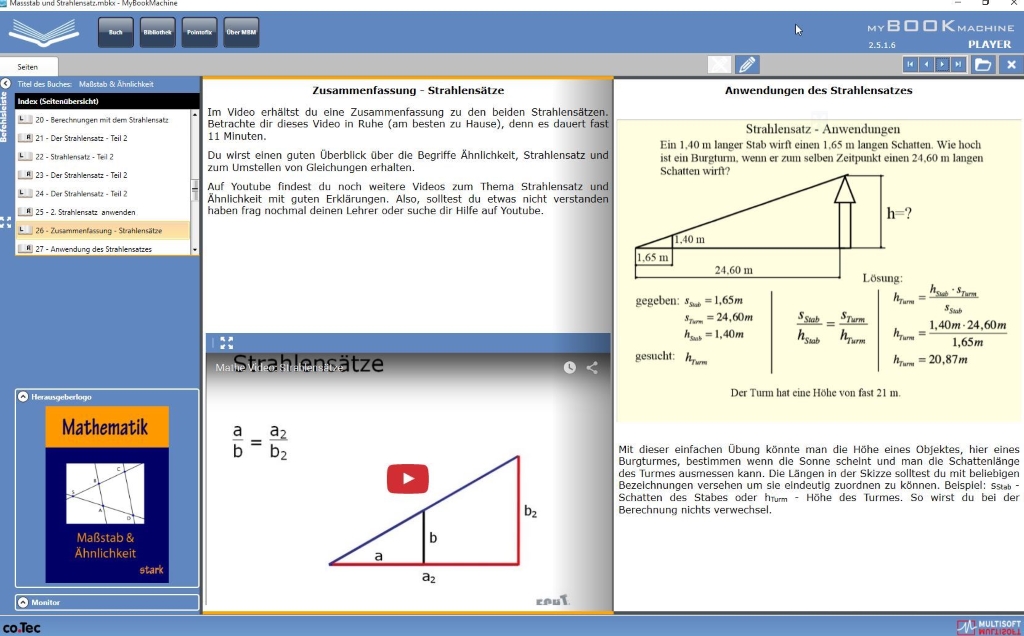Select page 25 - 2. Strahlensatz anwenden
This screenshot has height=636, width=1024.
click(x=103, y=212)
